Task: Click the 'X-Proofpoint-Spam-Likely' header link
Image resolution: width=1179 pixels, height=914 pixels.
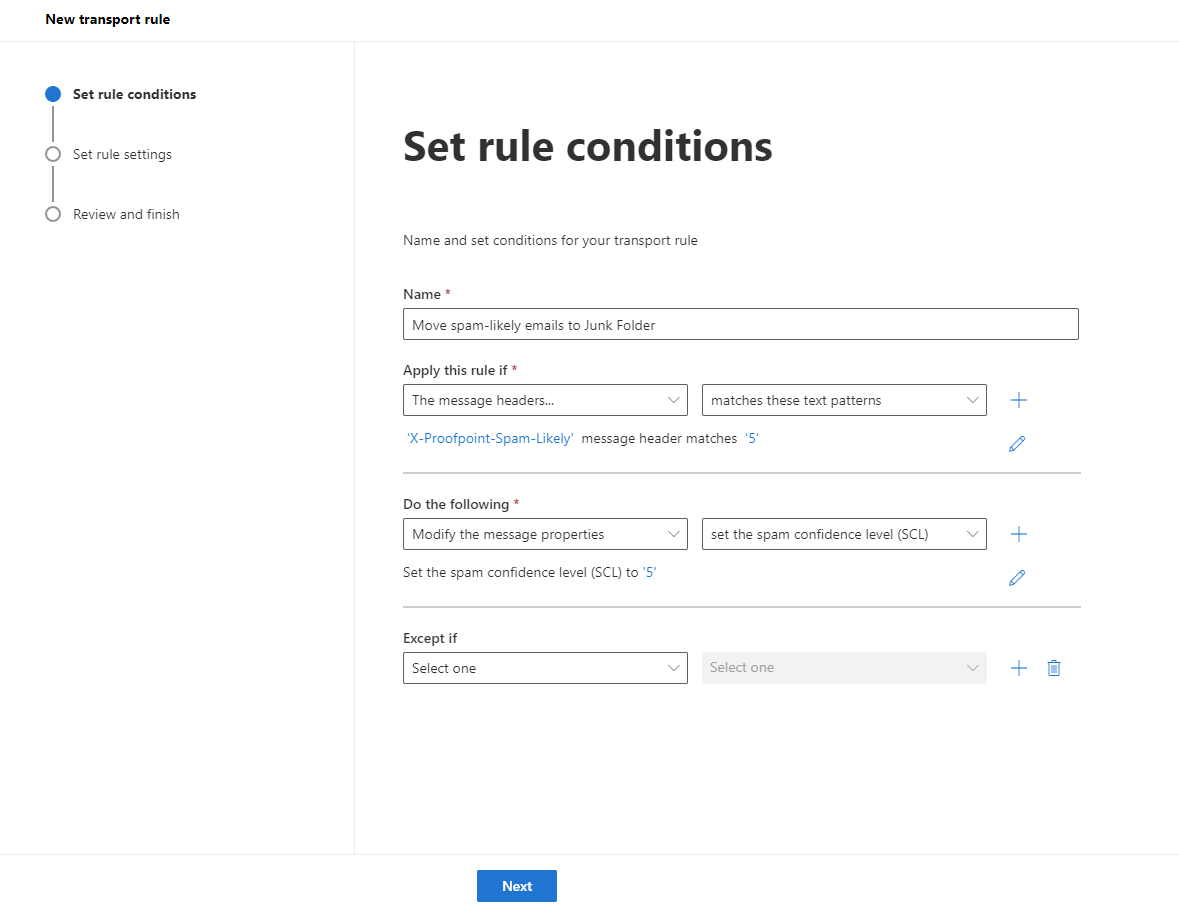Action: pos(489,438)
